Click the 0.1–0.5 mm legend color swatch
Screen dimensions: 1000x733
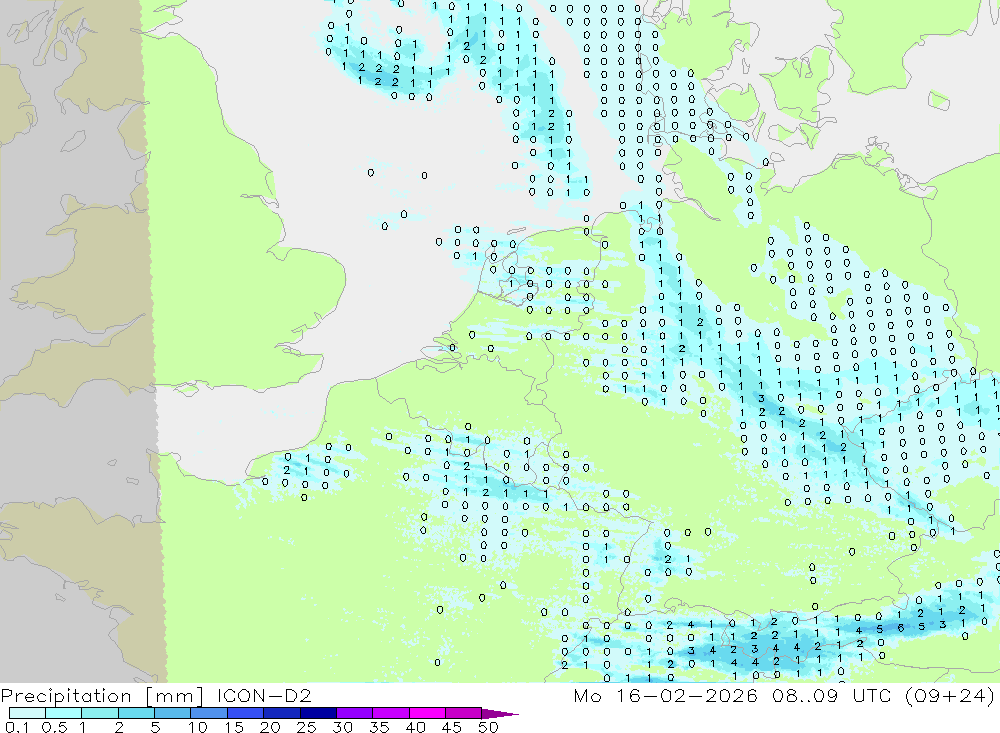pyautogui.click(x=27, y=713)
